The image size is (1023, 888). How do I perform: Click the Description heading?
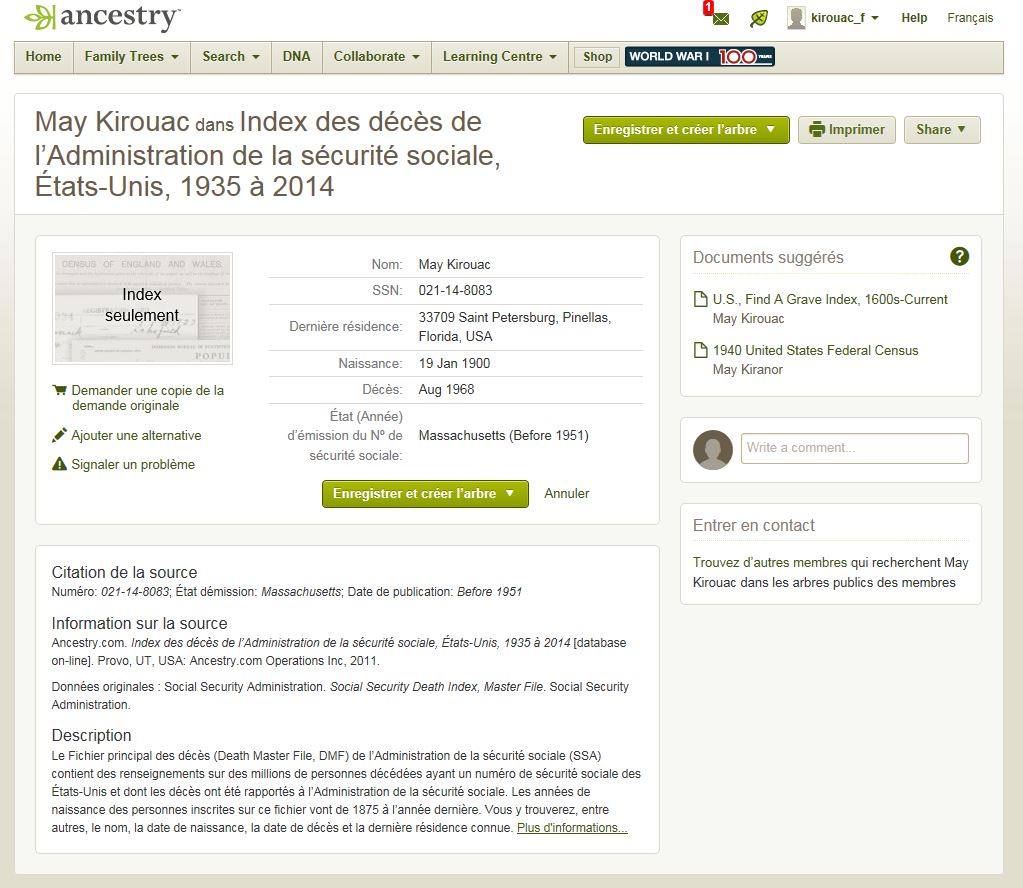(x=91, y=735)
